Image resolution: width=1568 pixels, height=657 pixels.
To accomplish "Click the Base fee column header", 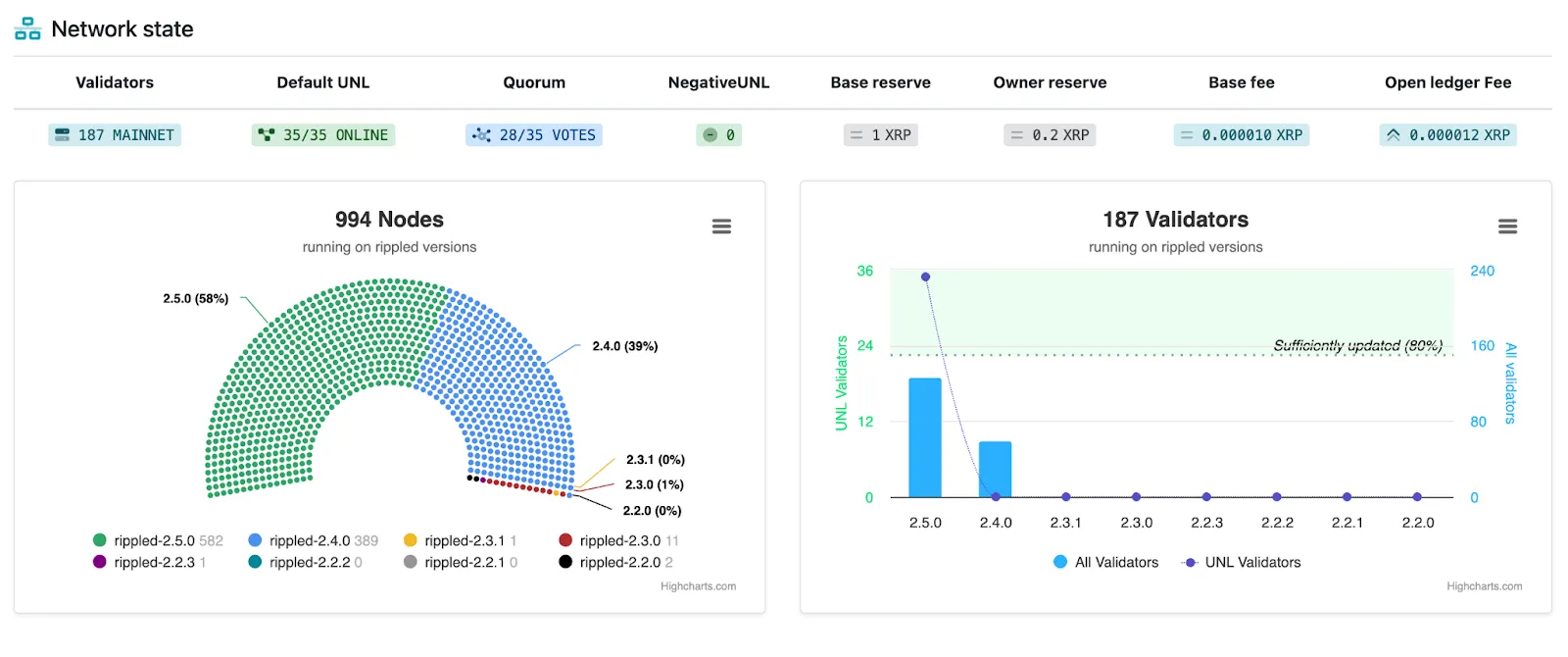I will (x=1242, y=82).
